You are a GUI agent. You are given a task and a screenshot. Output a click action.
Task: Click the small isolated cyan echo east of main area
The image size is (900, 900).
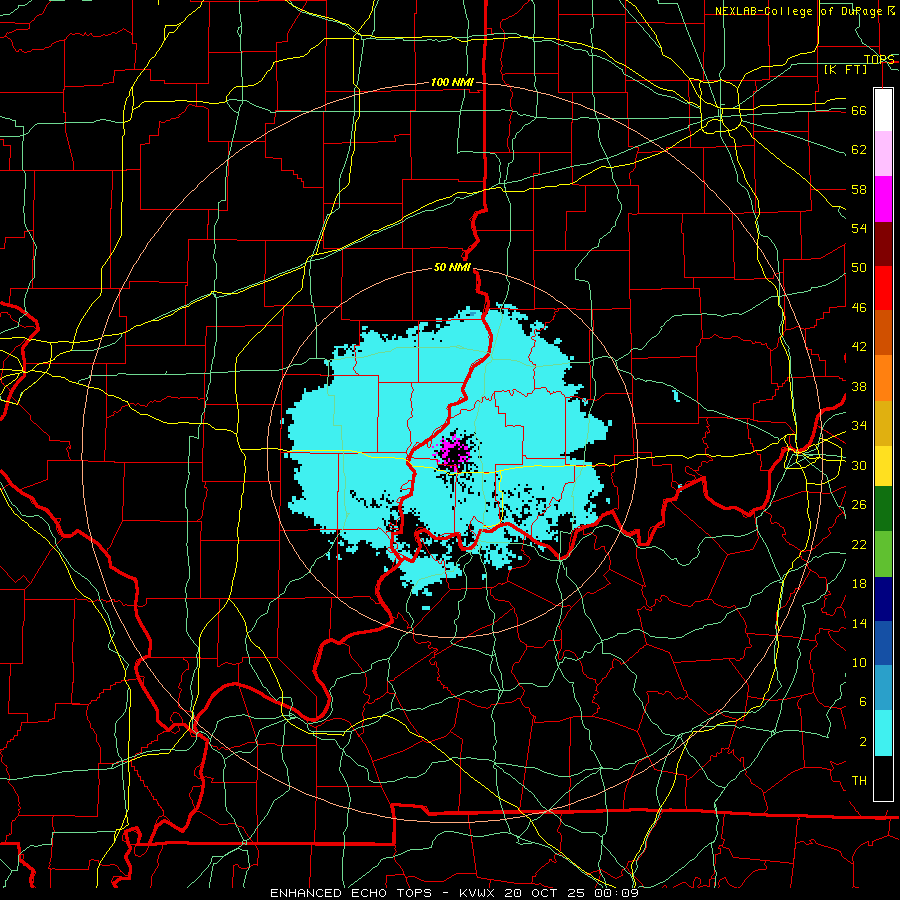tap(676, 395)
